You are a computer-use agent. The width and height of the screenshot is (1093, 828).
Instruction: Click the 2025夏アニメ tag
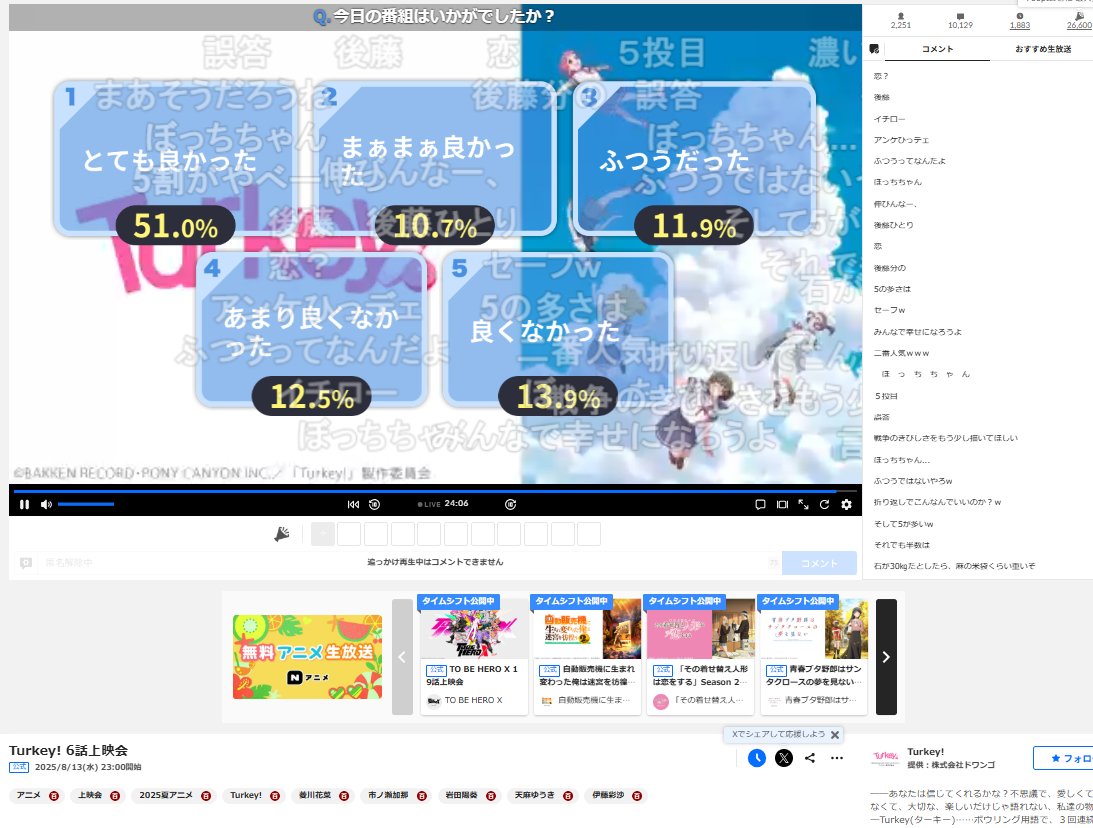(x=166, y=795)
